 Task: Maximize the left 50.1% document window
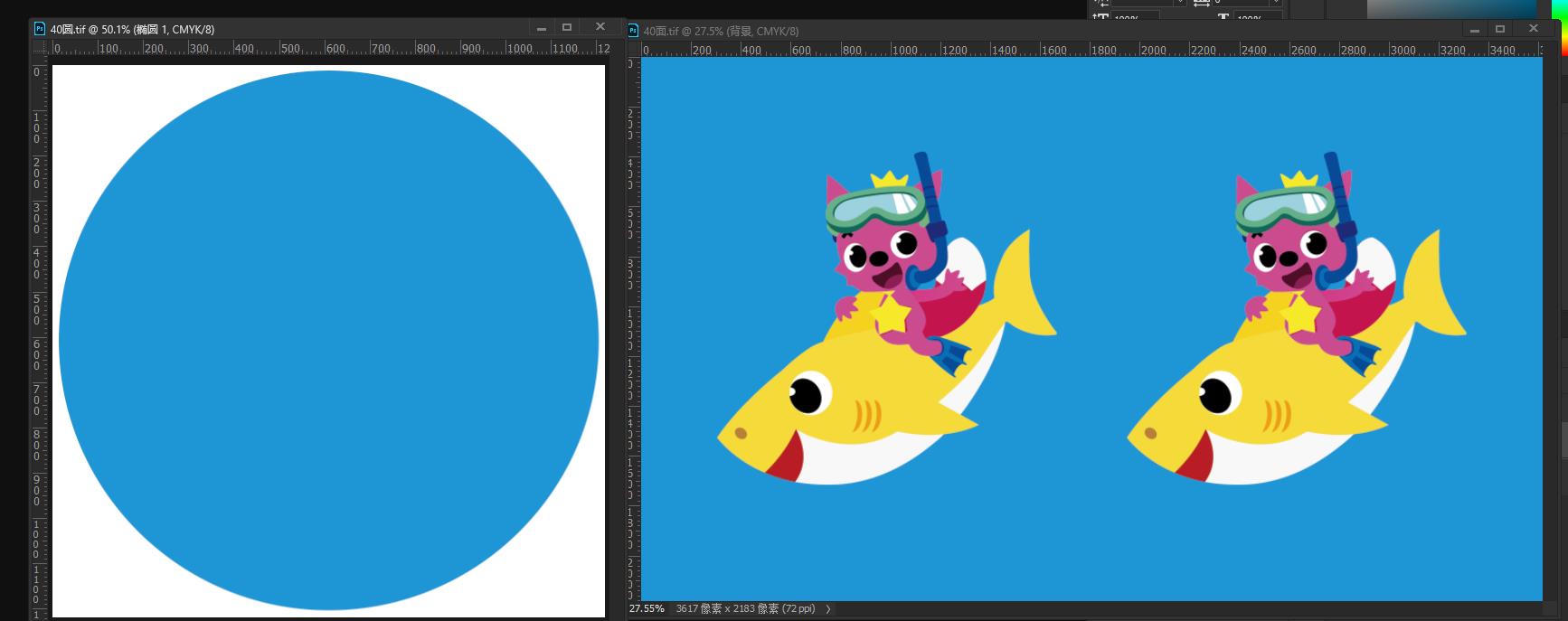(567, 28)
